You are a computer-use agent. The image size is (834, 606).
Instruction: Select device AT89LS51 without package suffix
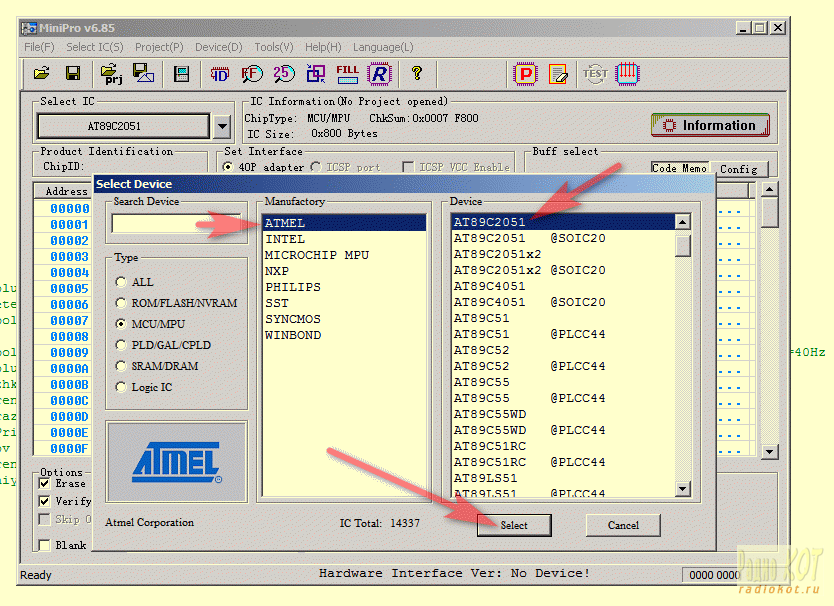click(563, 478)
